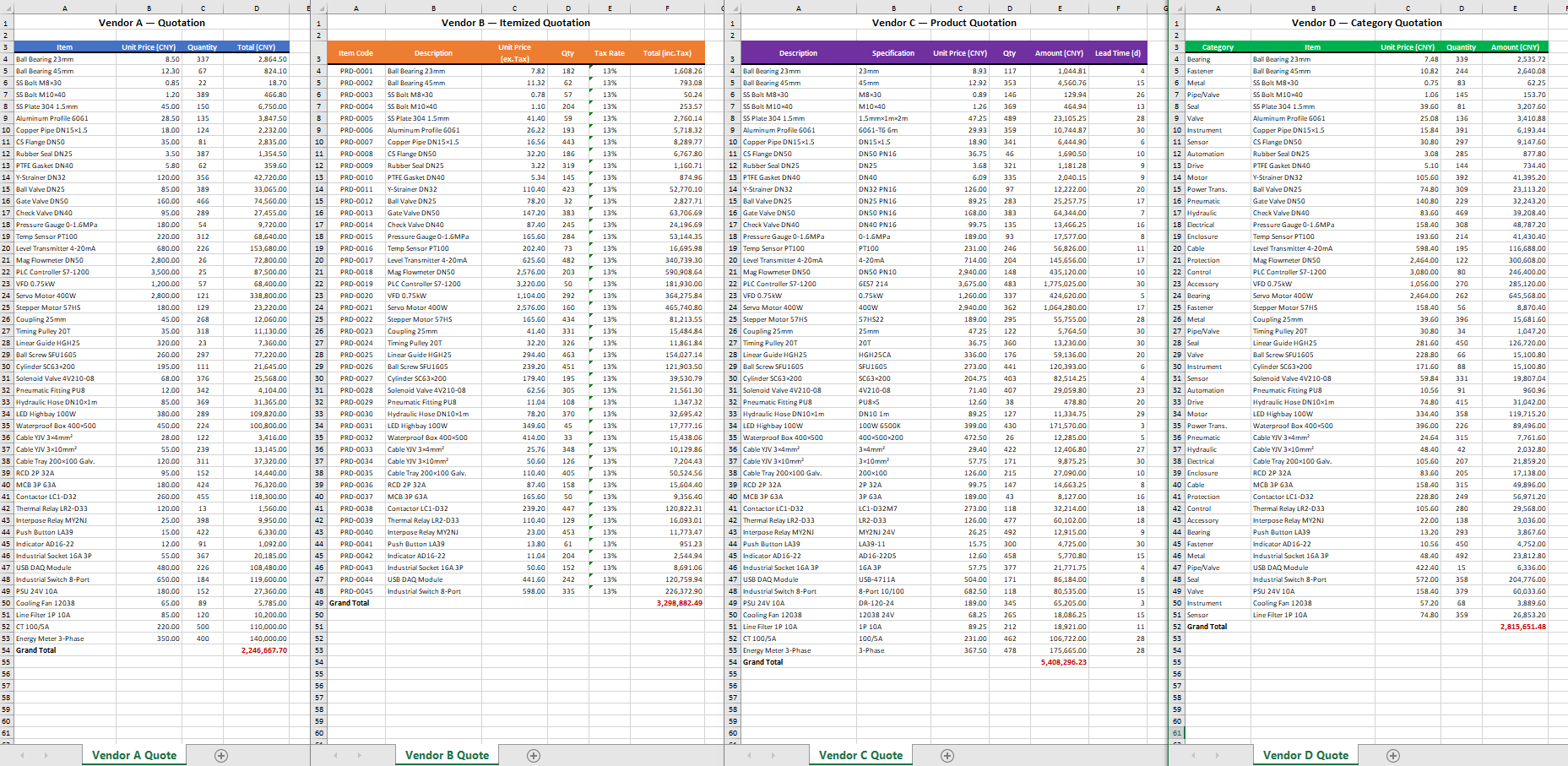
Task: Select column D header in Vendor A sheet
Action: coord(256,8)
